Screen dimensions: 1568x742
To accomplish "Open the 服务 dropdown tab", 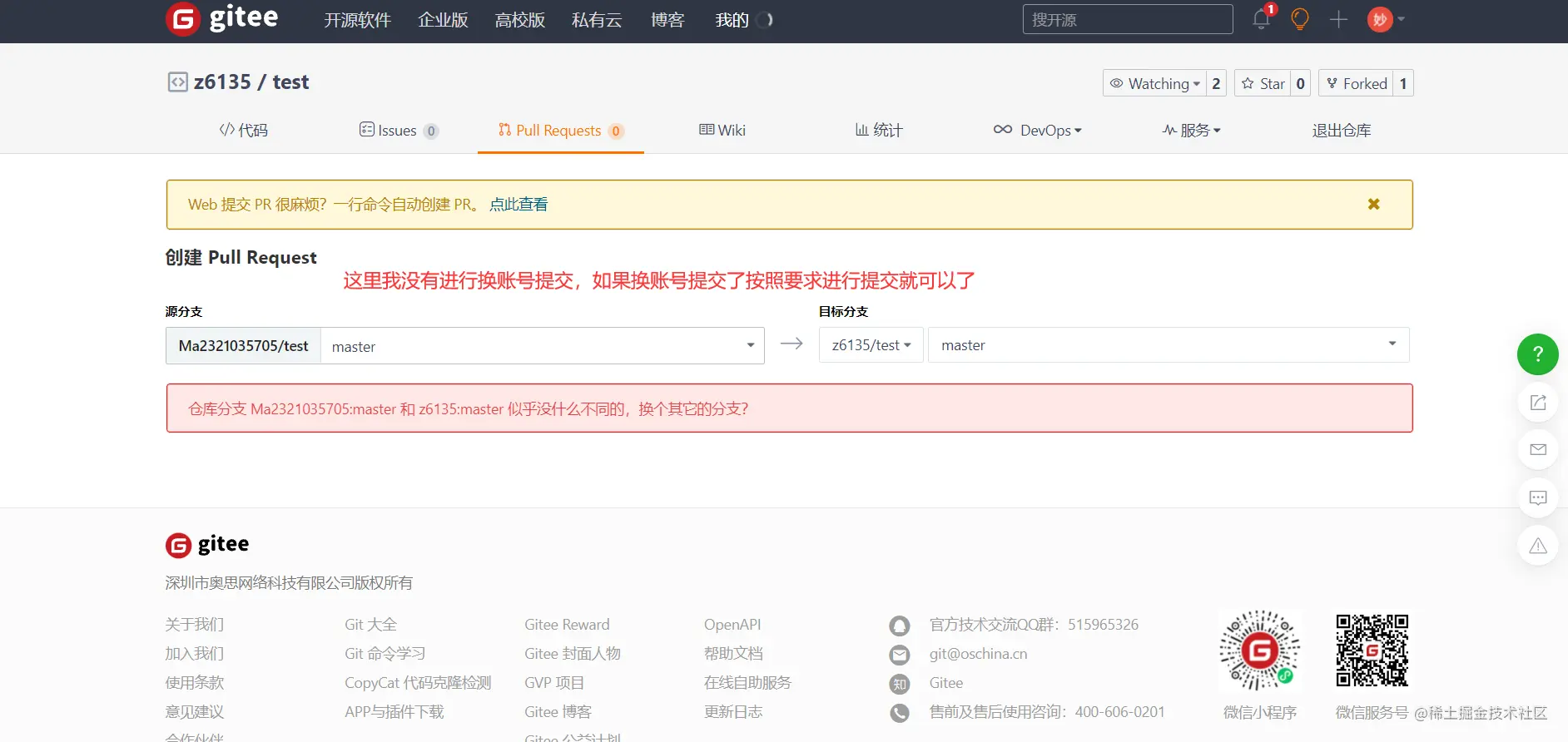I will 1191,131.
